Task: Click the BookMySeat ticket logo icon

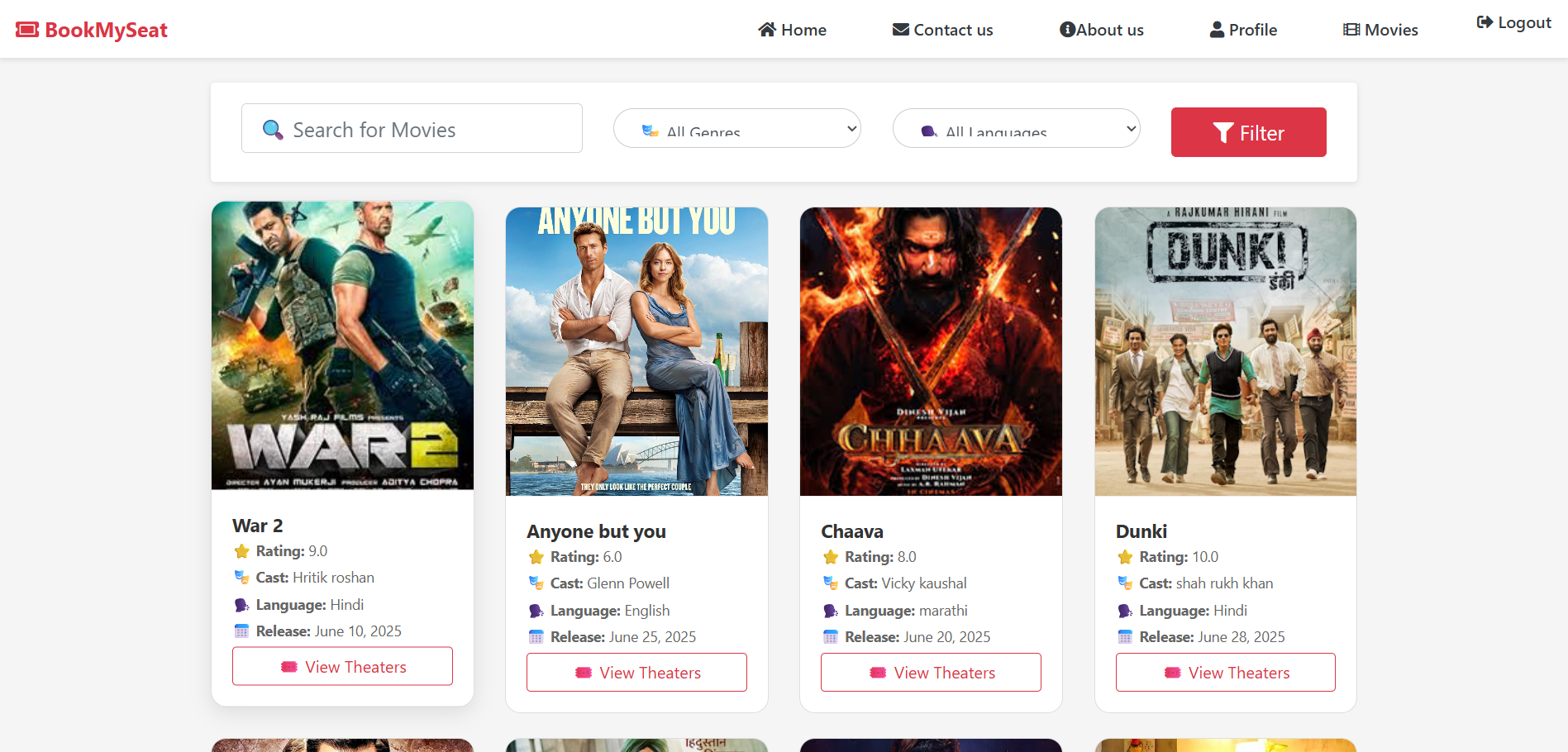Action: [27, 30]
